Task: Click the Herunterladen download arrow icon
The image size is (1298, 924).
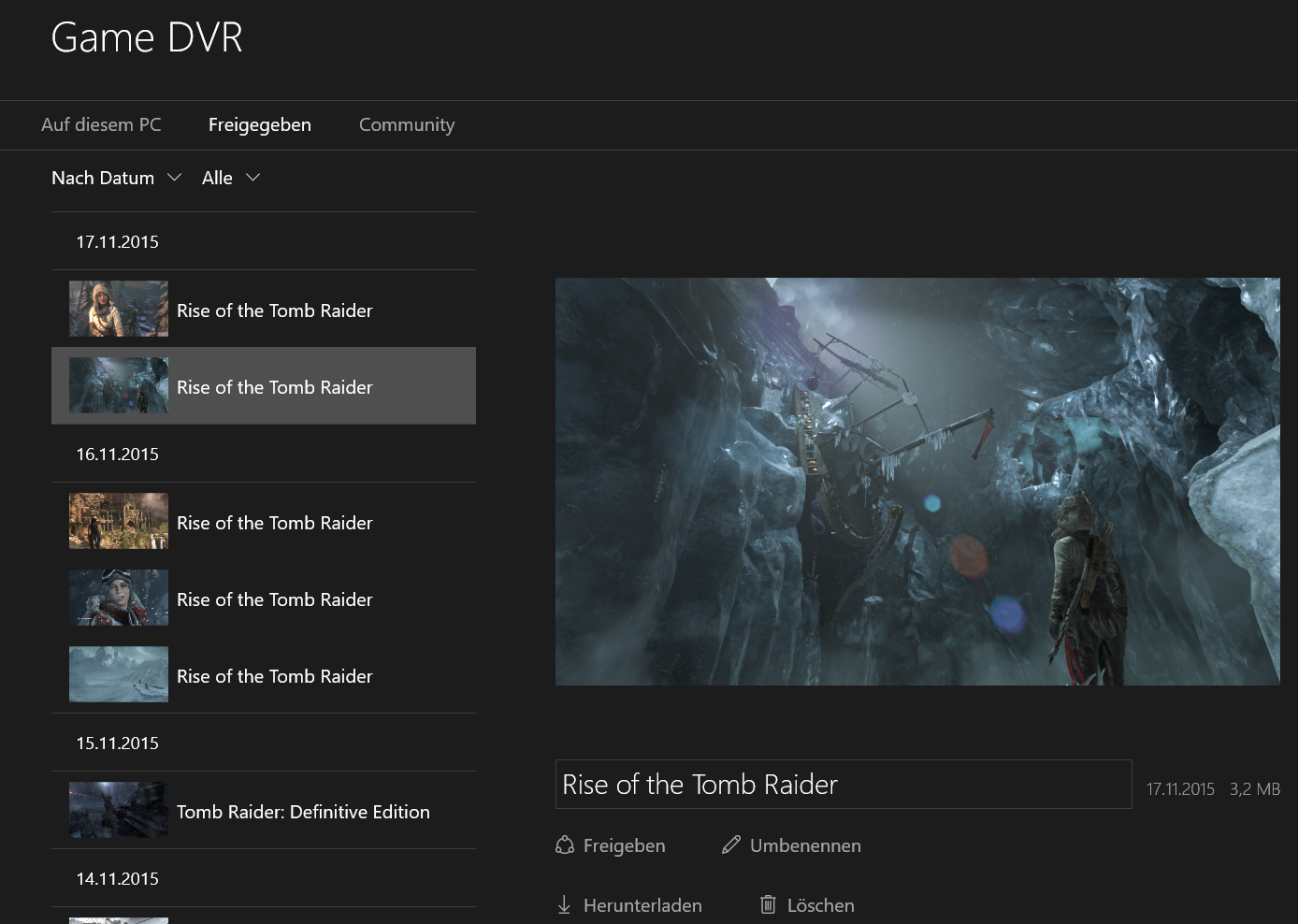Action: click(564, 905)
